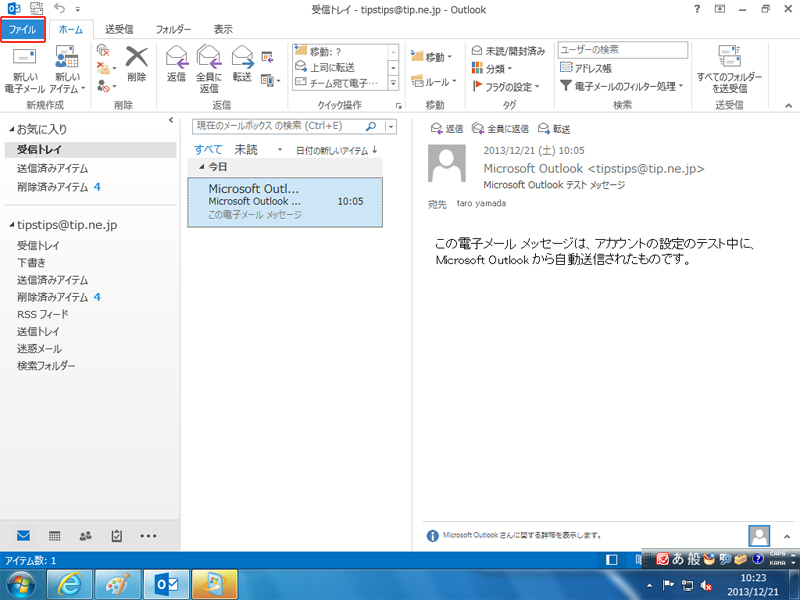This screenshot has height=600, width=800.
Task: Select 受信トレイ under お気に入り
Action: [x=90, y=149]
